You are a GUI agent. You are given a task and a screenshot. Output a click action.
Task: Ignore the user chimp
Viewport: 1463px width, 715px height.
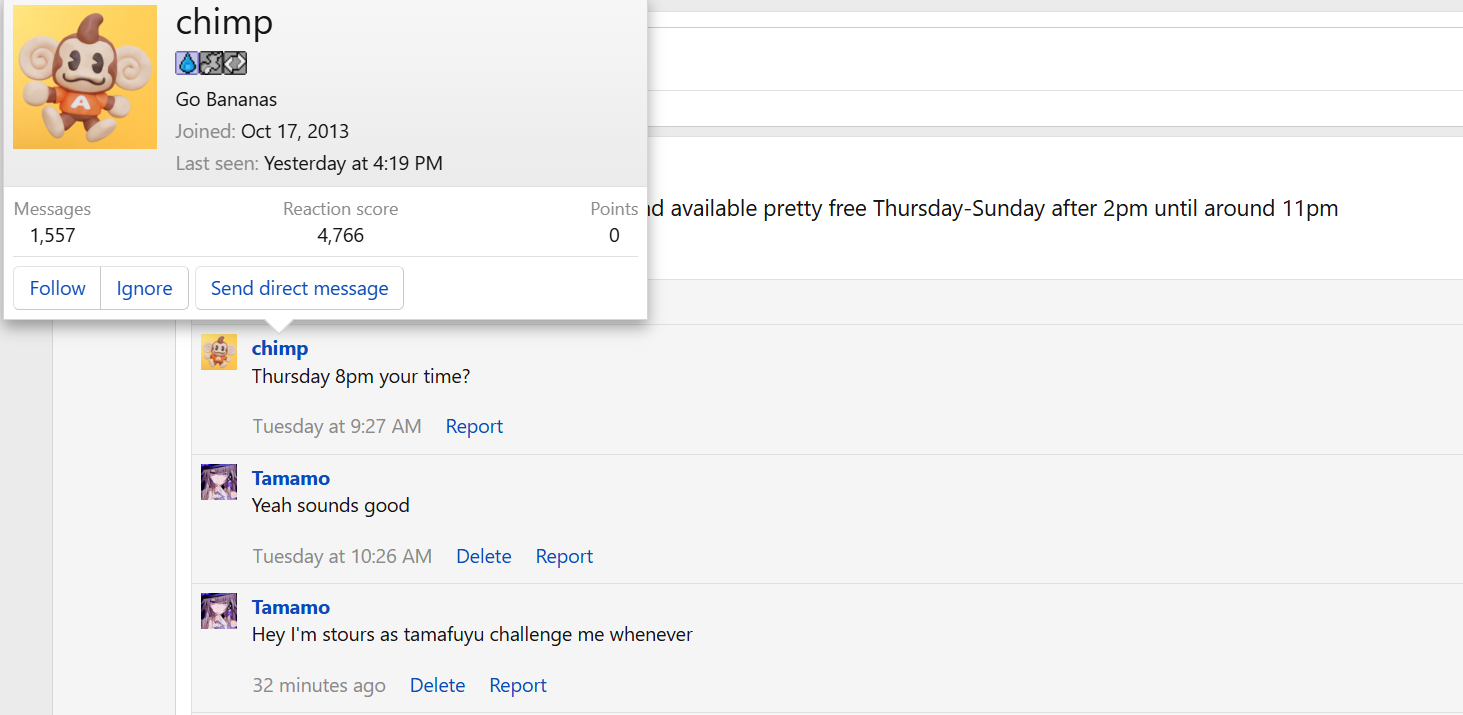pos(144,288)
